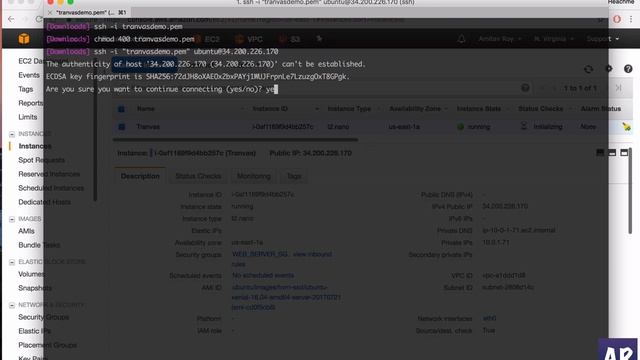Screen dimensions: 640x360
Task: Sort by the Instance ID column header
Action: 270,109
